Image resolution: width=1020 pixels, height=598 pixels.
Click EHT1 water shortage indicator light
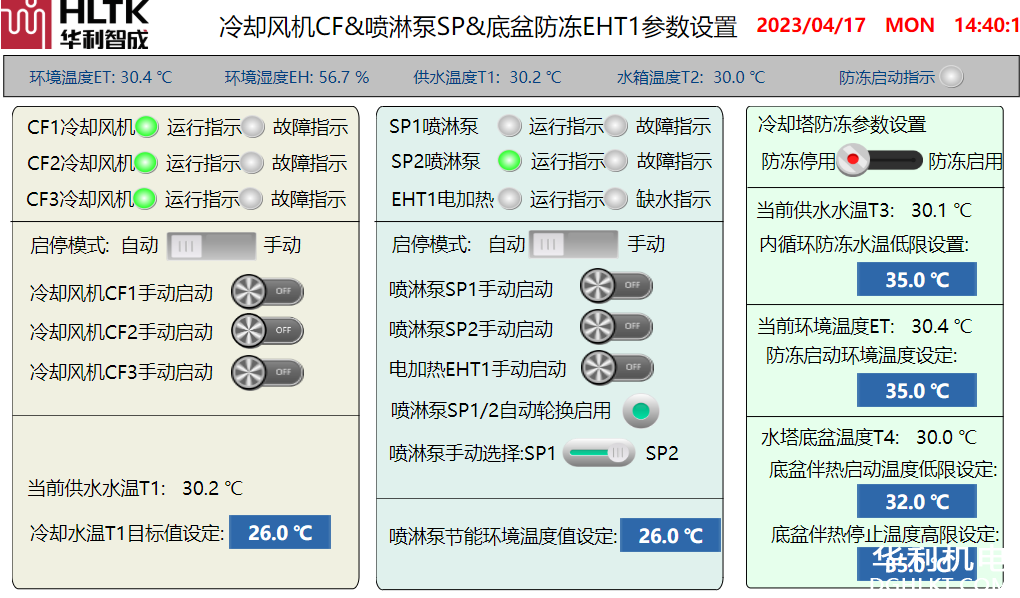pyautogui.click(x=616, y=198)
